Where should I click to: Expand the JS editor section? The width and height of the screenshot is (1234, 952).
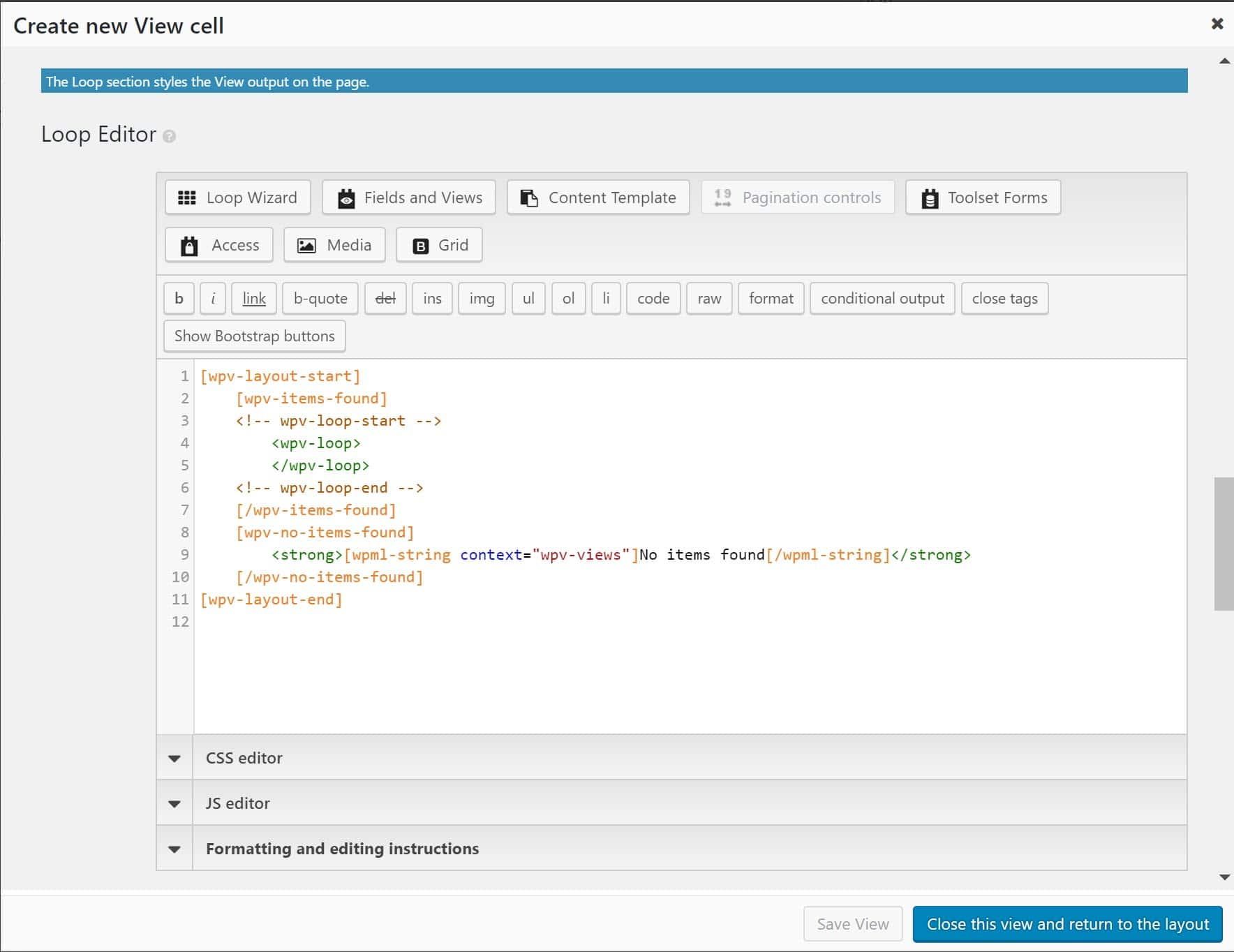click(x=237, y=803)
